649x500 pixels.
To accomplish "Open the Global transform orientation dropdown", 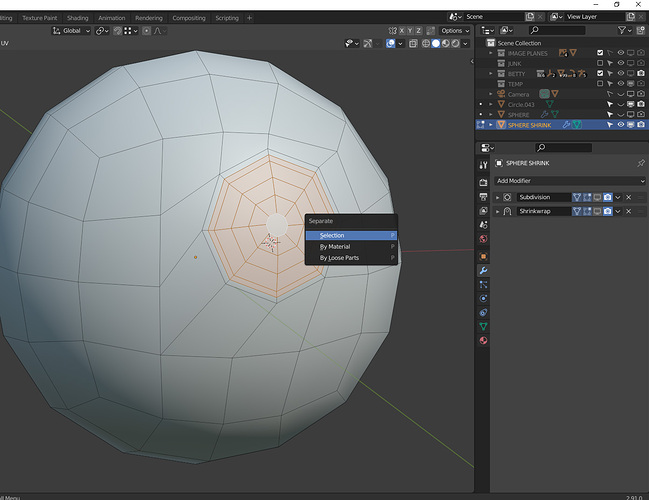I will (71, 31).
